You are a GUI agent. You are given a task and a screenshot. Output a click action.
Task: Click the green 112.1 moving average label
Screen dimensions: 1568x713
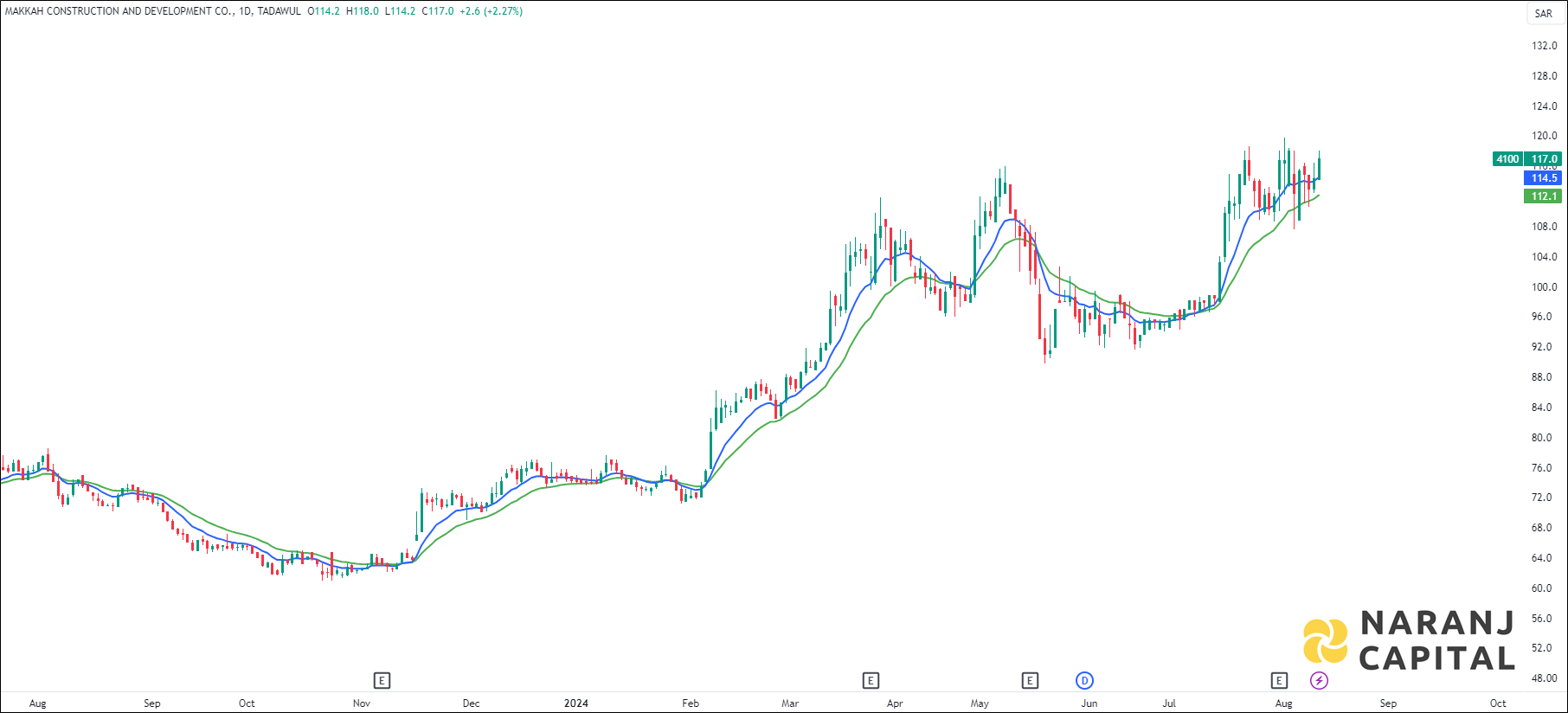(x=1544, y=196)
